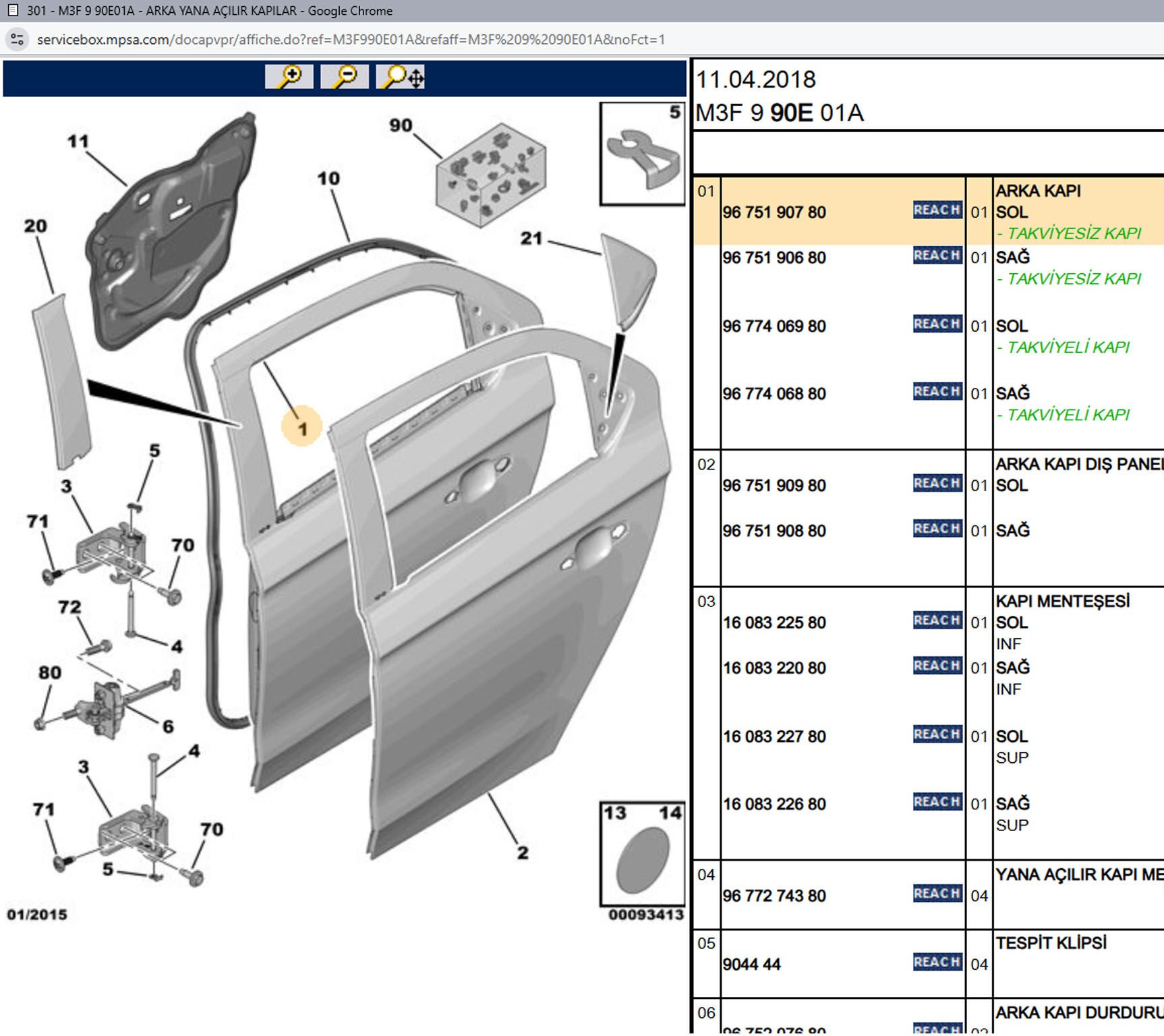
Task: Click callout 90 next to clip box
Action: click(x=401, y=125)
